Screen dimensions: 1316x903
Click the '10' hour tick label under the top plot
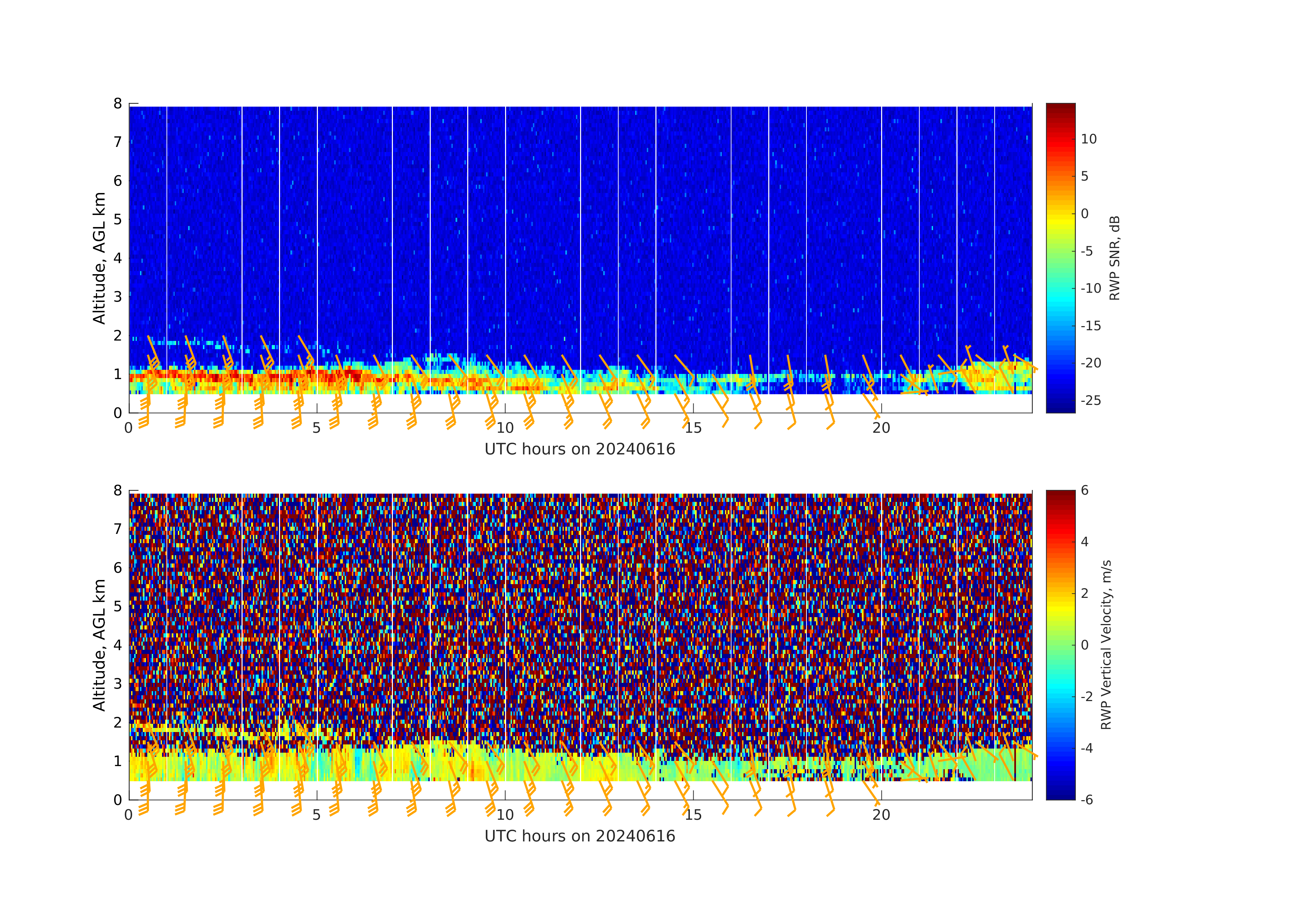click(504, 428)
